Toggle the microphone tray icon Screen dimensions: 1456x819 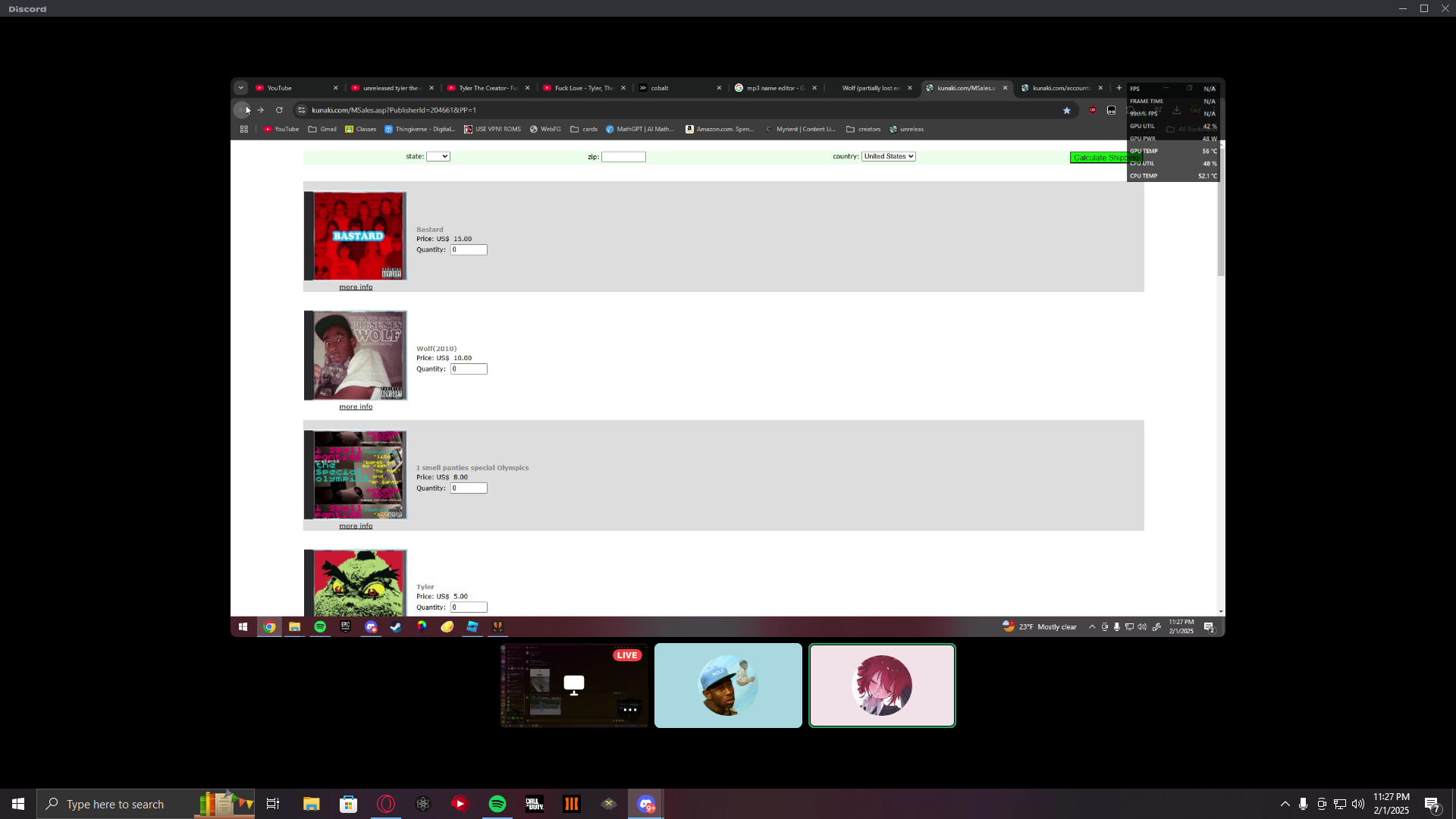pyautogui.click(x=1303, y=804)
